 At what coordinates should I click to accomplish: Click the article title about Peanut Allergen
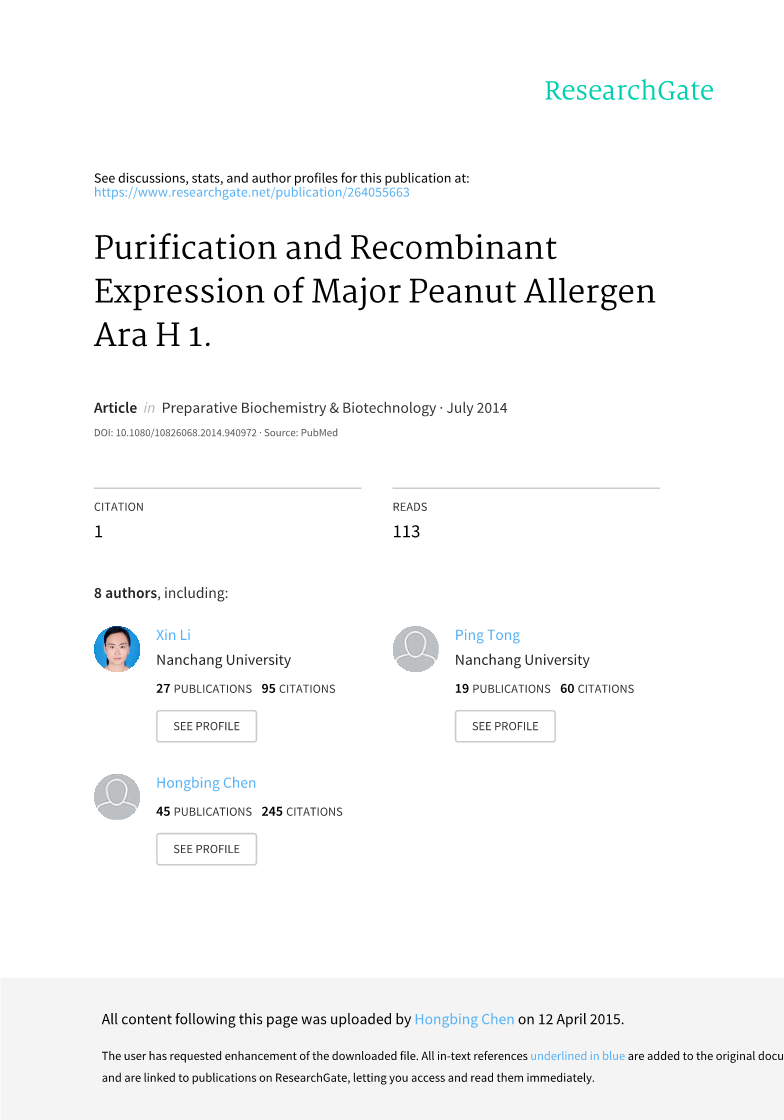coord(374,290)
